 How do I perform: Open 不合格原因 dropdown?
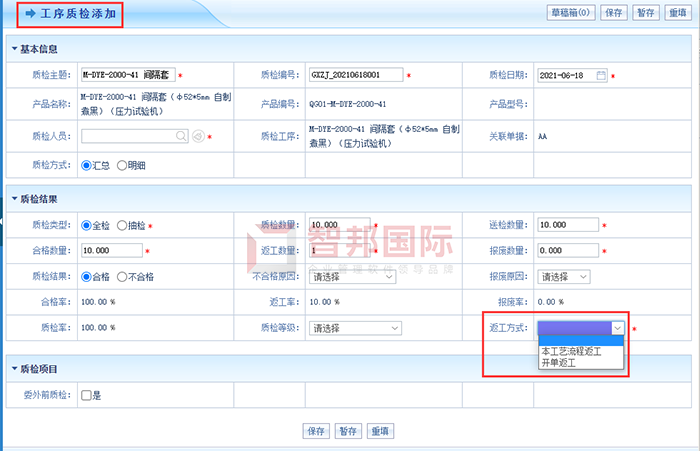point(352,277)
